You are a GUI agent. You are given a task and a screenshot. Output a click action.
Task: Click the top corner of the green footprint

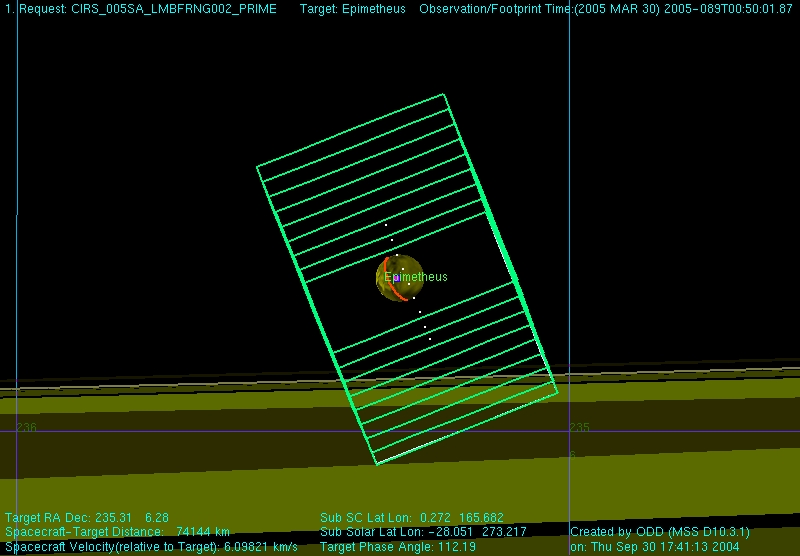click(x=443, y=95)
